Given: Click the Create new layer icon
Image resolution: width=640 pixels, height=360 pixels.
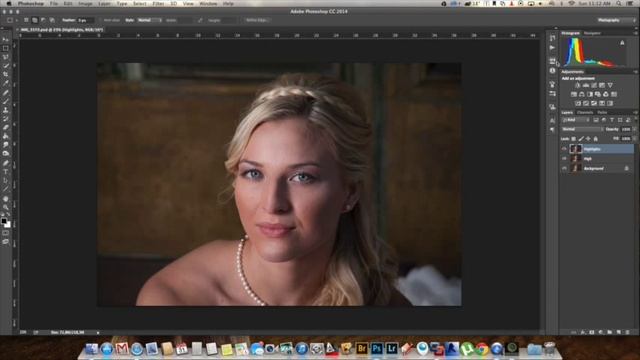Looking at the screenshot, I should (x=619, y=332).
